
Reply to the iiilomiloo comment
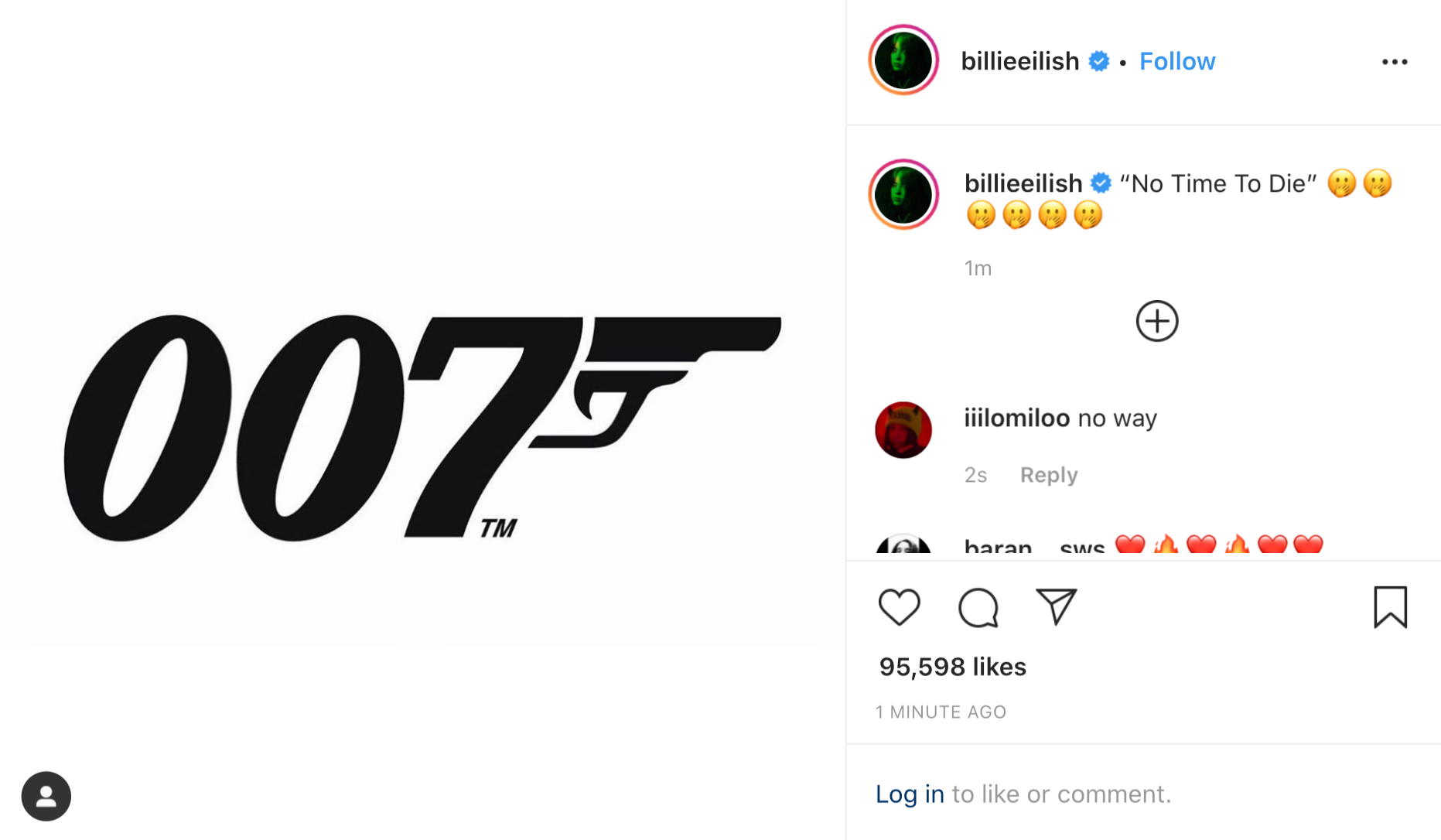coord(1048,475)
